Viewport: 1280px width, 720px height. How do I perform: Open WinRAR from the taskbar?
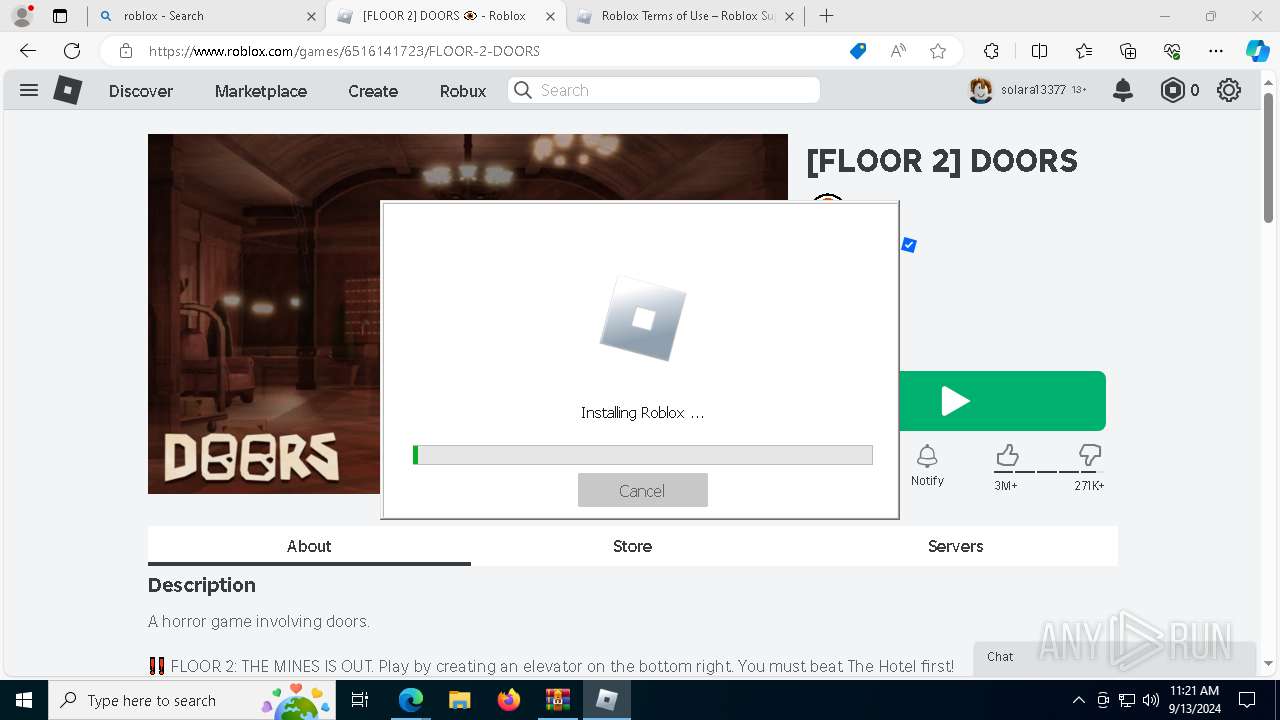click(557, 700)
